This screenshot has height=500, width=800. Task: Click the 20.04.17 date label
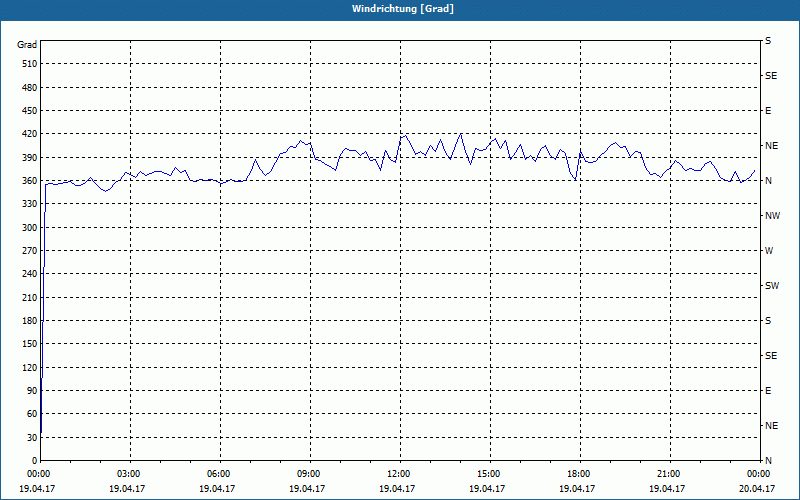pos(757,488)
